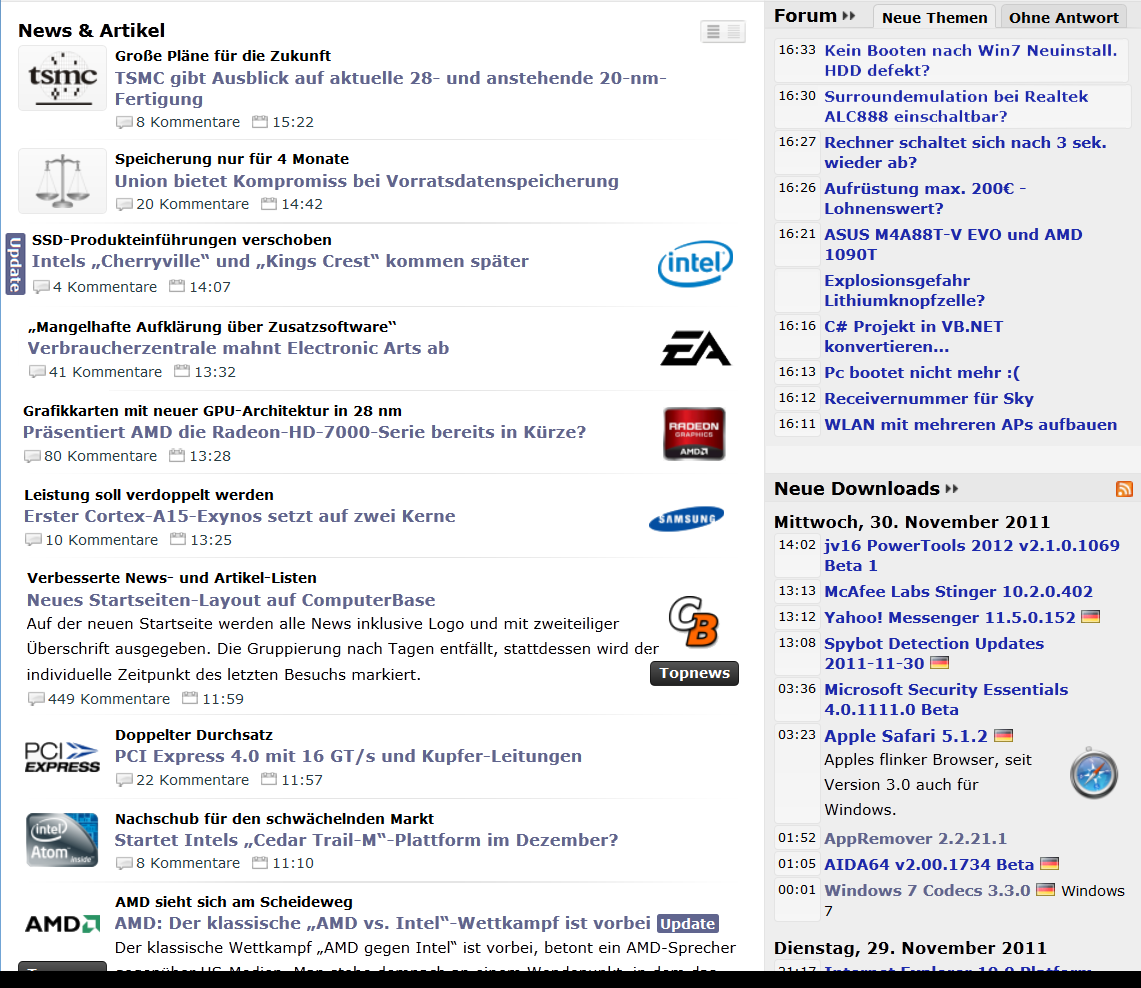Click 80 Kommentare under Radeon news
Screen dimensions: 1141x988
pos(100,456)
